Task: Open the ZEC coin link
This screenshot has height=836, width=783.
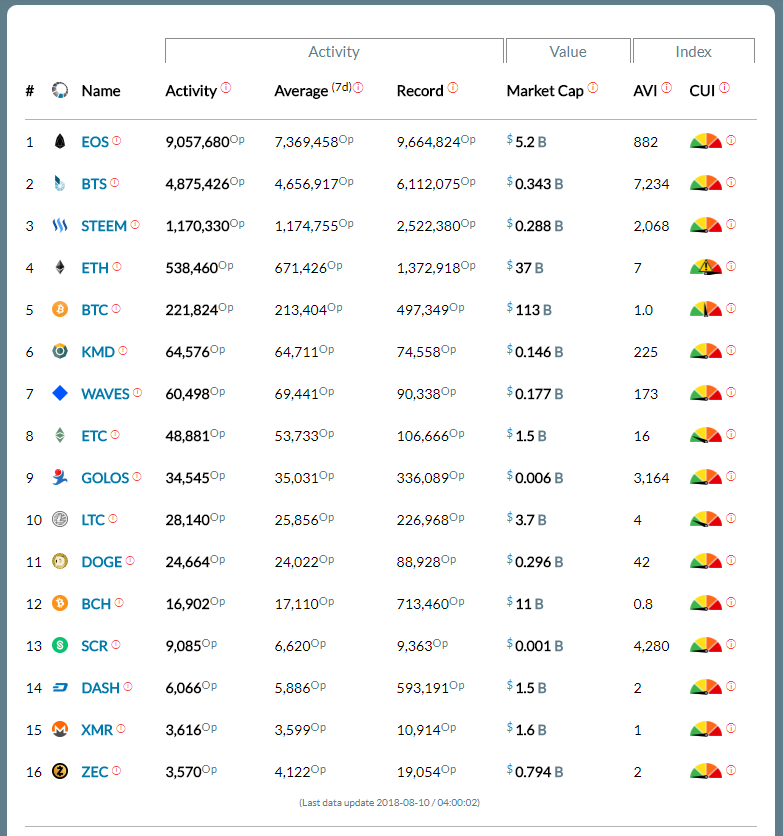Action: [x=95, y=772]
